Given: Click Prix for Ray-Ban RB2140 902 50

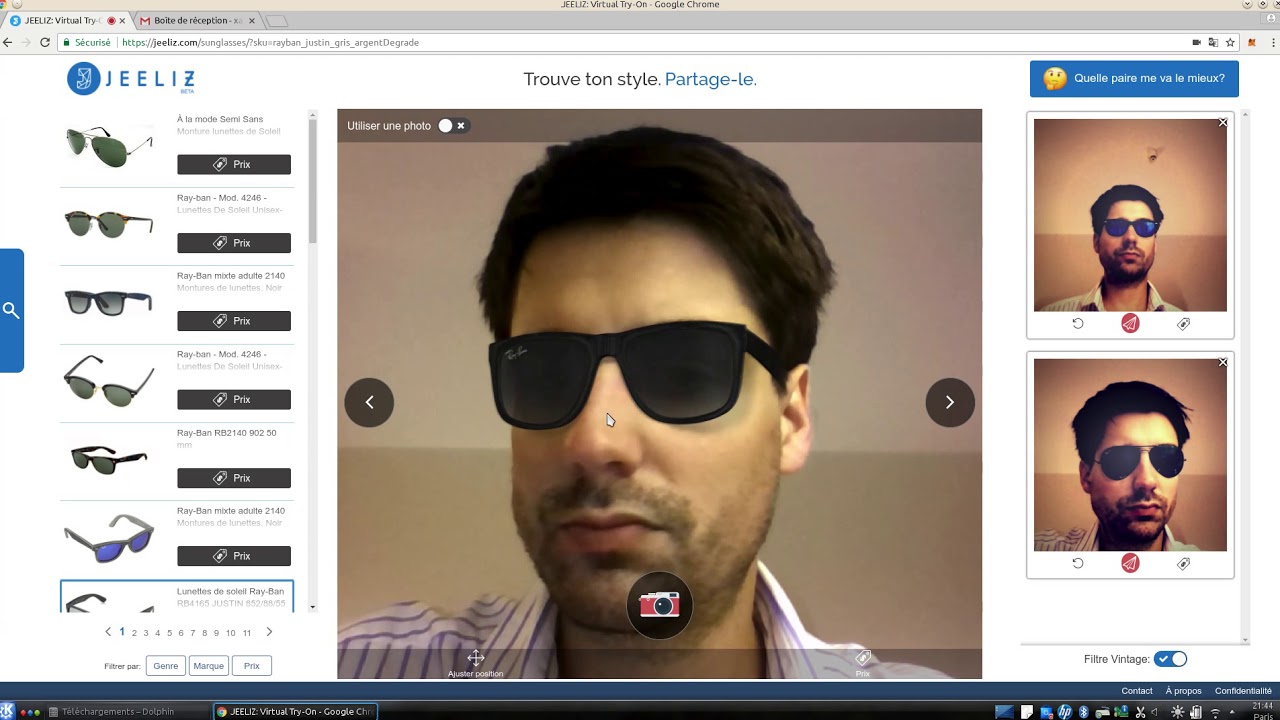Looking at the screenshot, I should click(234, 478).
